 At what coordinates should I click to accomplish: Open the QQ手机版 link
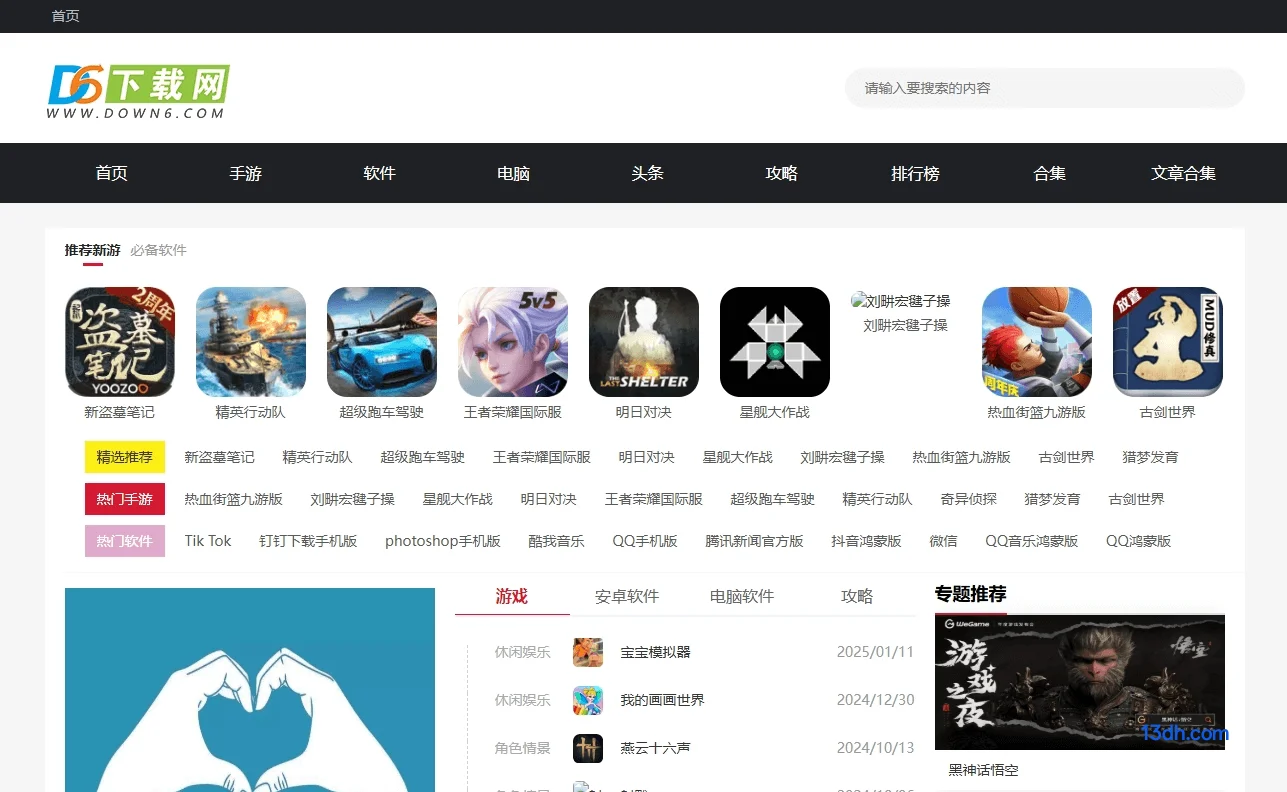click(x=645, y=541)
